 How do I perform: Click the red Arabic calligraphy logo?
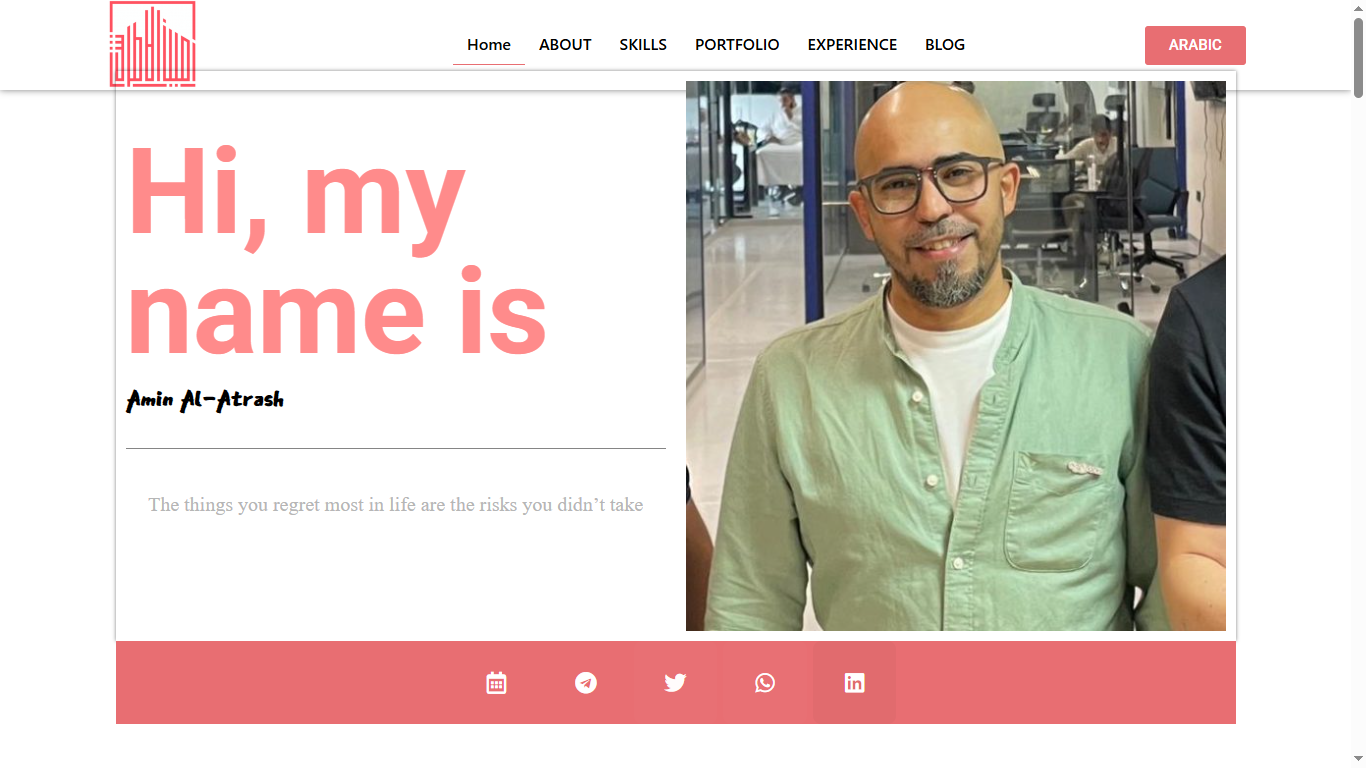click(152, 44)
